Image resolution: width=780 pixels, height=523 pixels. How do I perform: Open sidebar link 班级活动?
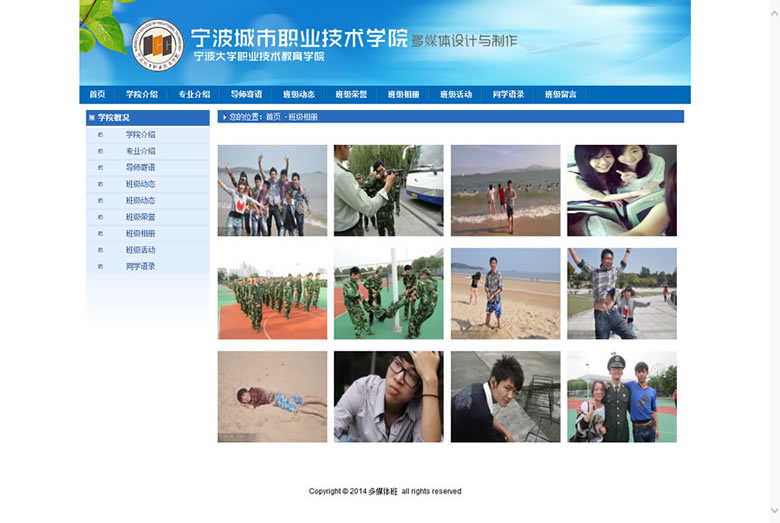click(140, 250)
